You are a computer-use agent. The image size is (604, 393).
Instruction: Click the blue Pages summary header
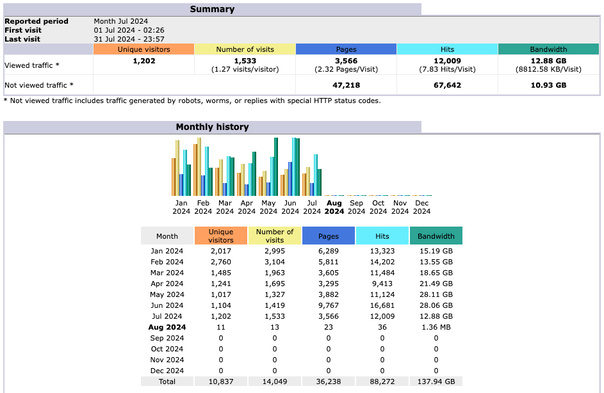(x=346, y=49)
